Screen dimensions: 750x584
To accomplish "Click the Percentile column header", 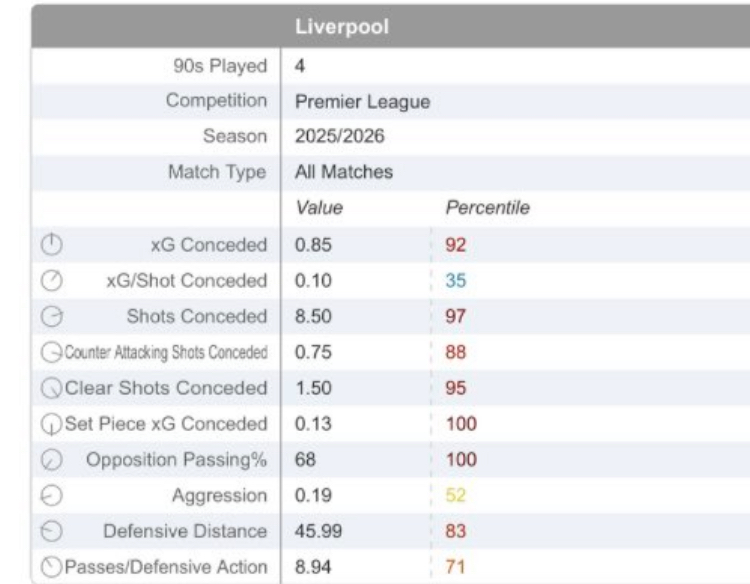I will coord(487,208).
